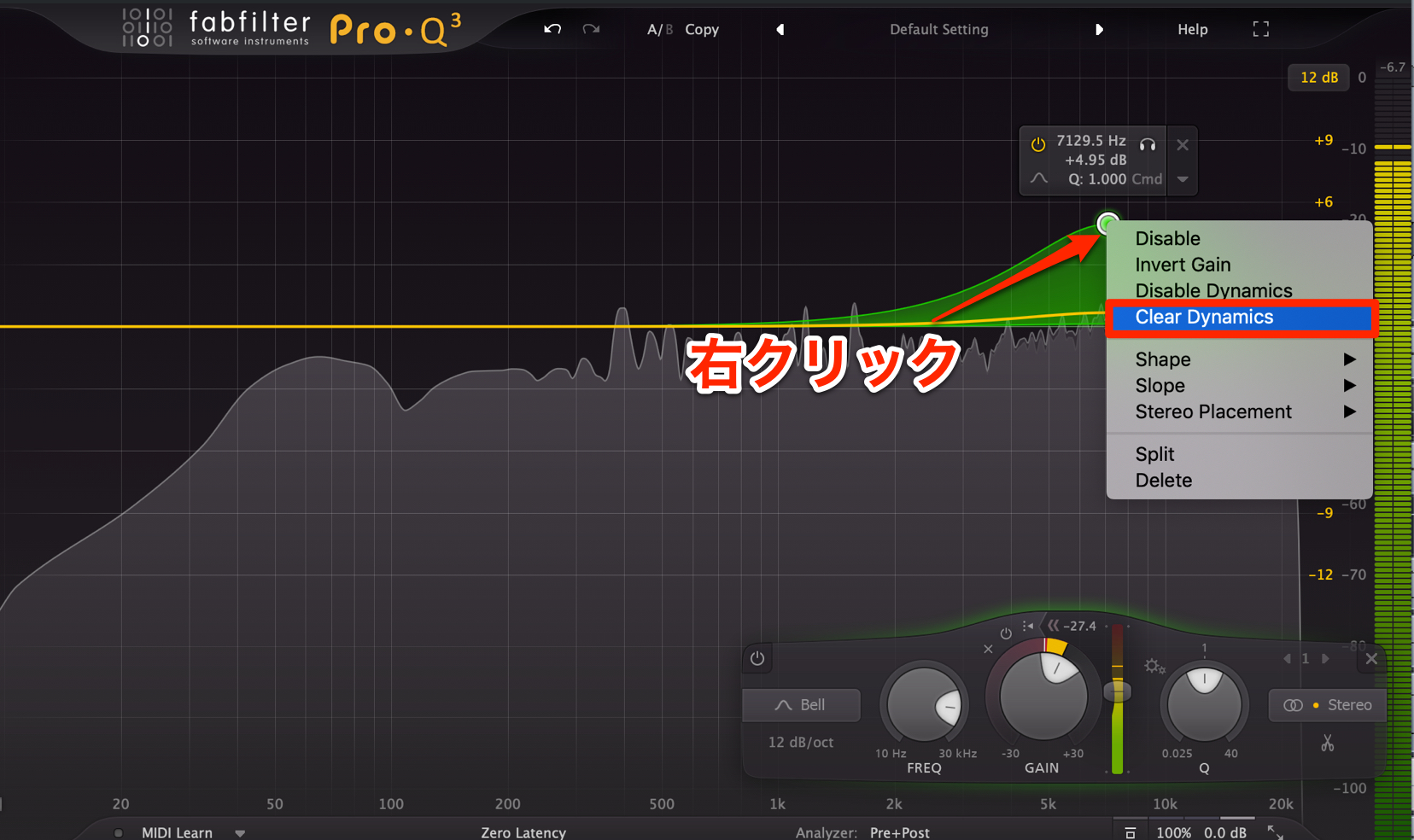Copy the current A/B state
This screenshot has width=1414, height=840.
[702, 29]
